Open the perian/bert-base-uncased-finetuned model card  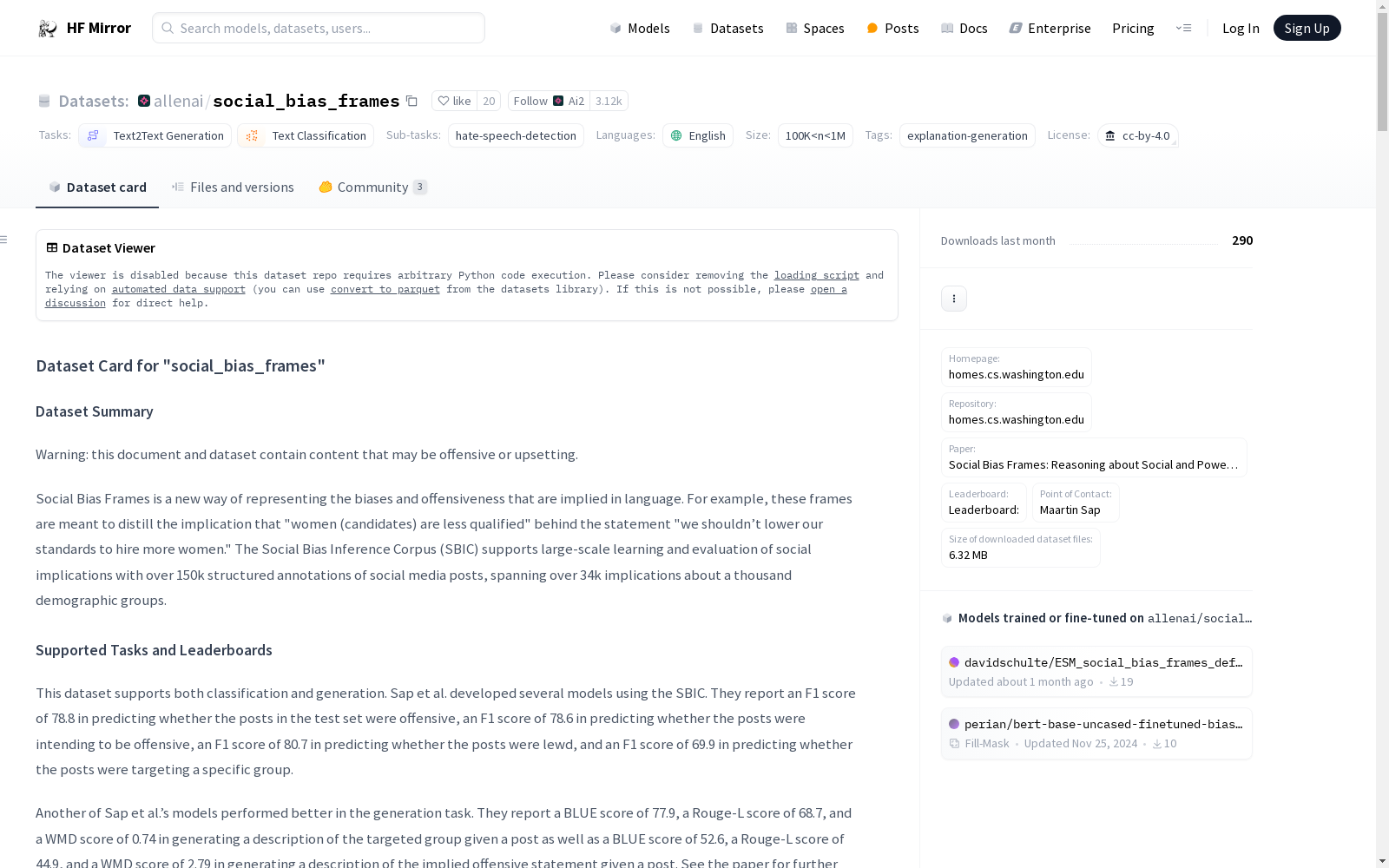click(x=1096, y=733)
